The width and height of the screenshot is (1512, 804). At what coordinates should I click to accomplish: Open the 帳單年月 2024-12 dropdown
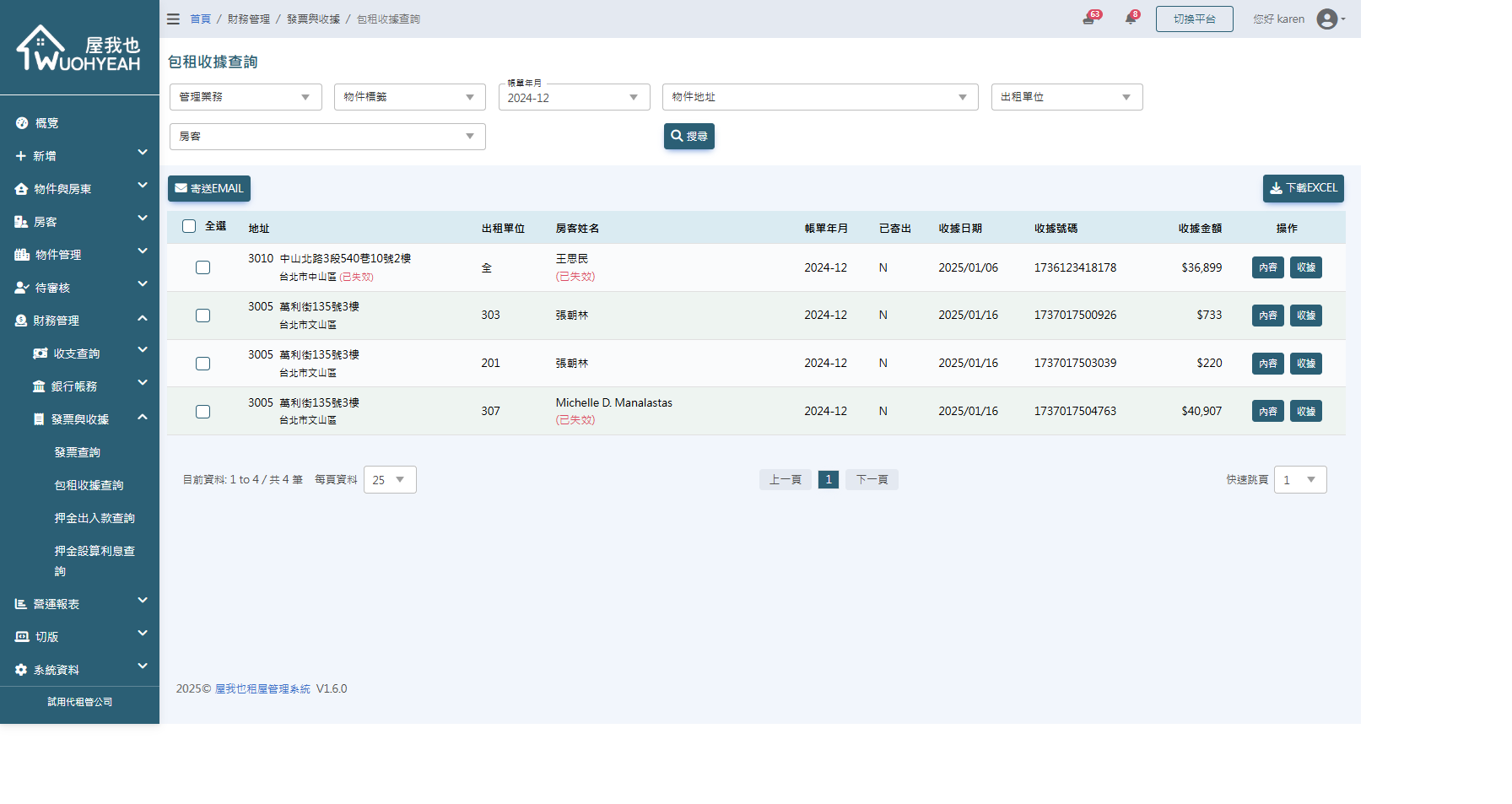tap(574, 98)
